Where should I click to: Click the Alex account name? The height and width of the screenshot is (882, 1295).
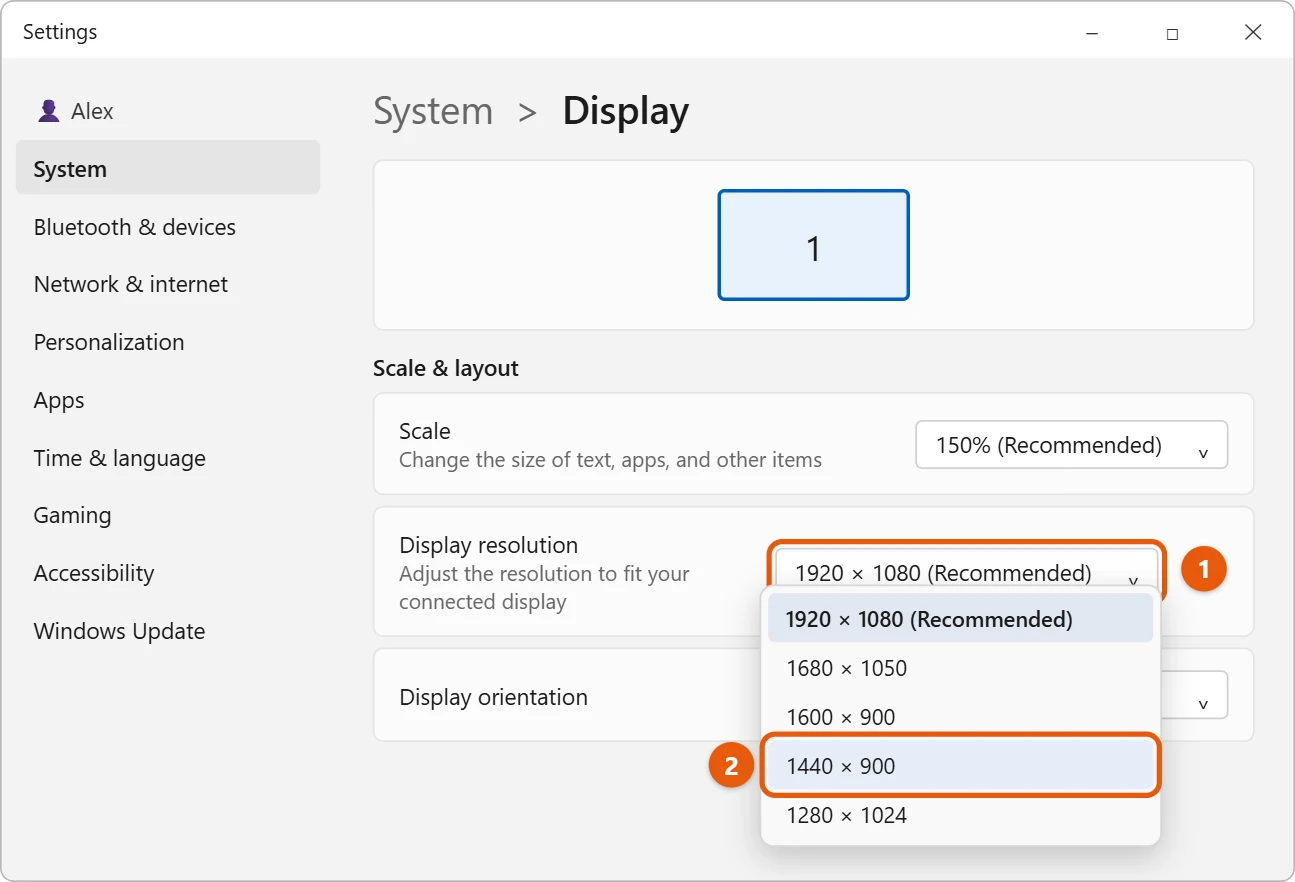click(x=92, y=111)
